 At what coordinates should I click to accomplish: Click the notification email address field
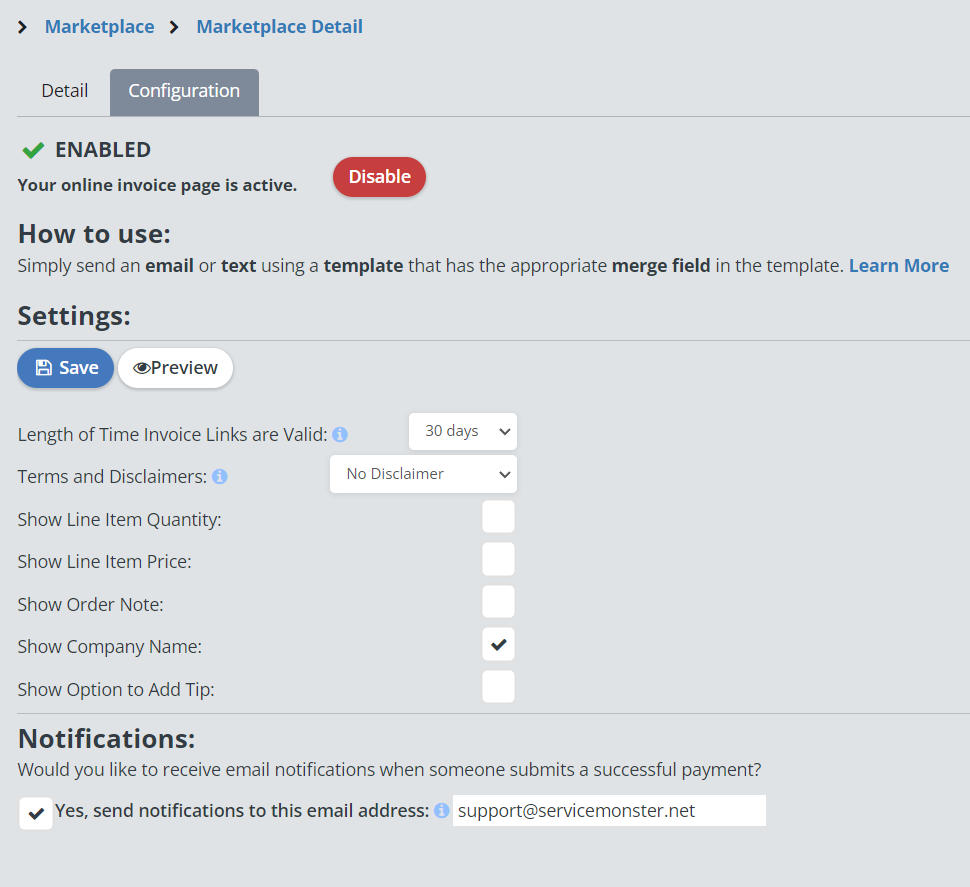608,811
